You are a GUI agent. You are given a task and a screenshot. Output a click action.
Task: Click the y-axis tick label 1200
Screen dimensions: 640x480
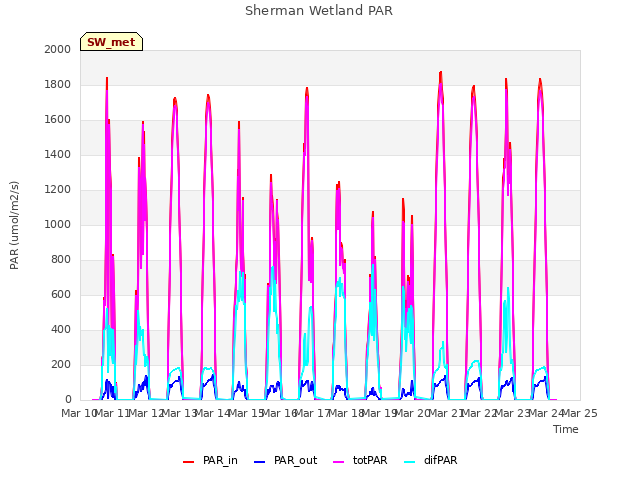point(58,189)
